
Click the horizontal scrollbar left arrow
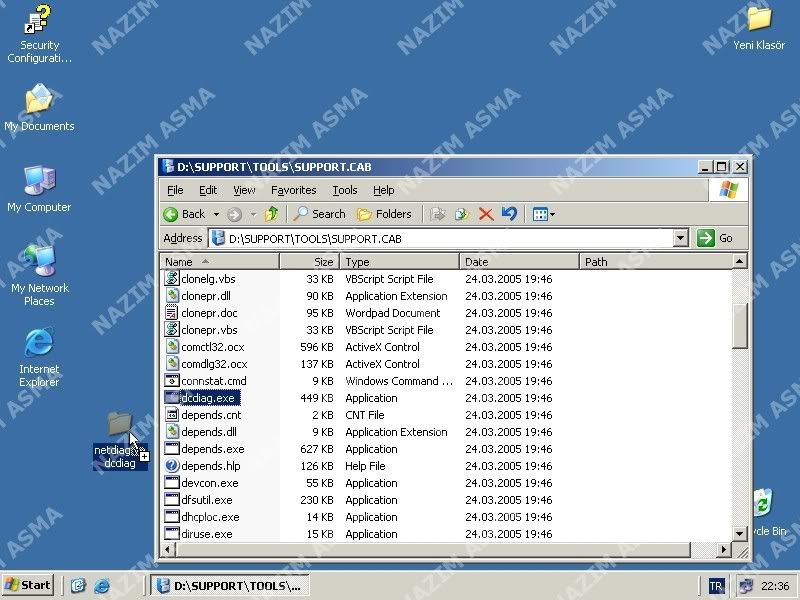[168, 549]
